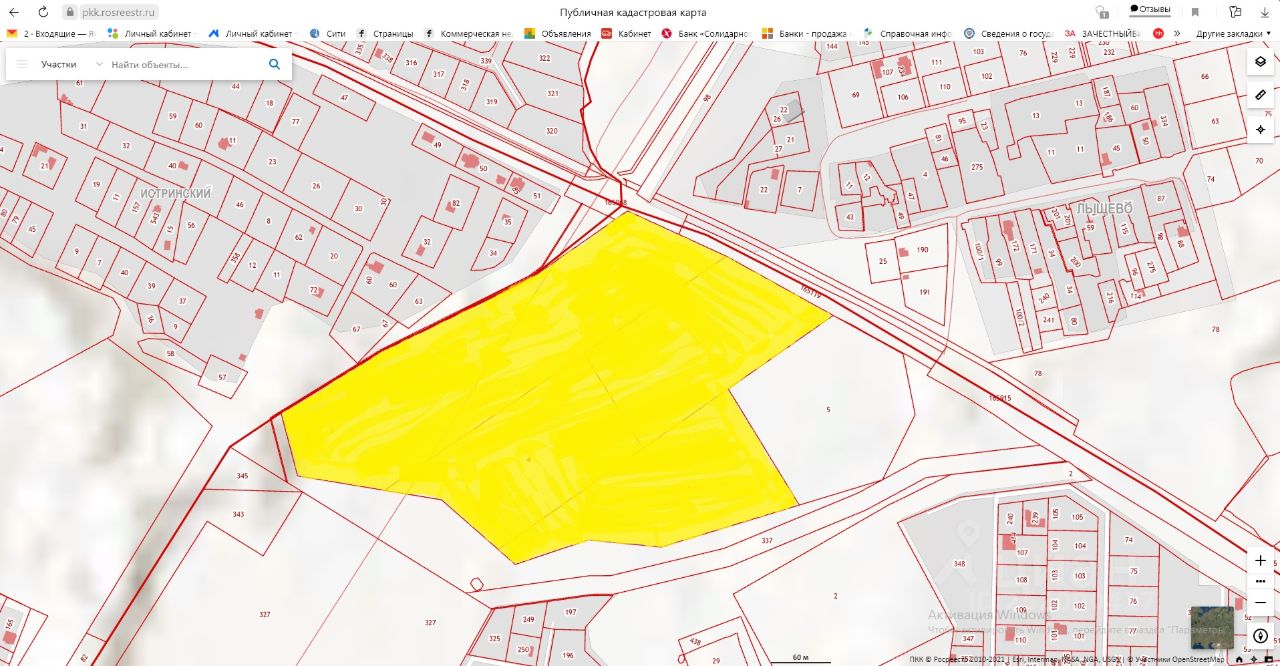The image size is (1280, 666).
Task: Open the 'Справочная инфо' bookmark
Action: pos(906,33)
